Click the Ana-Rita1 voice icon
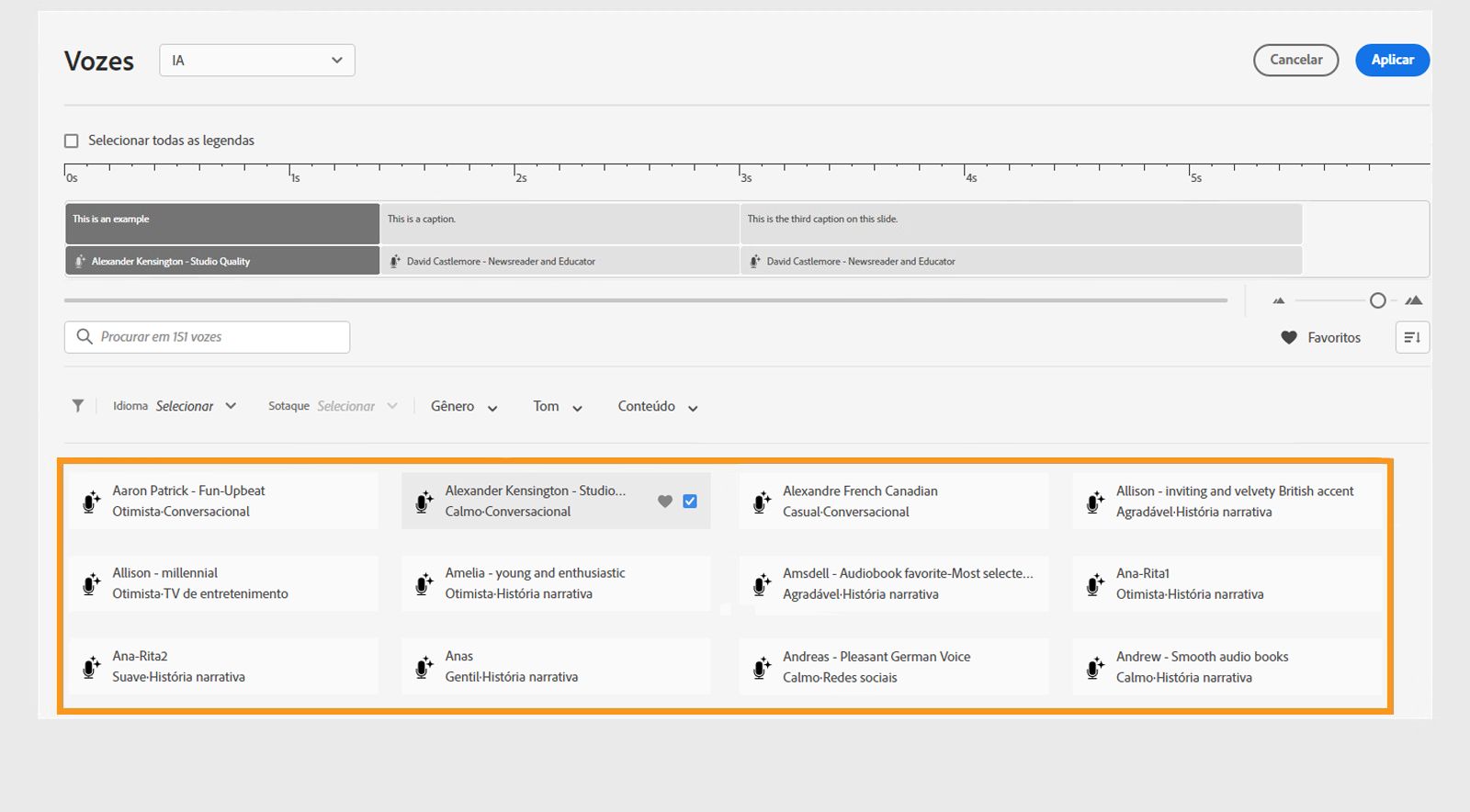Image resolution: width=1470 pixels, height=812 pixels. 1095,583
